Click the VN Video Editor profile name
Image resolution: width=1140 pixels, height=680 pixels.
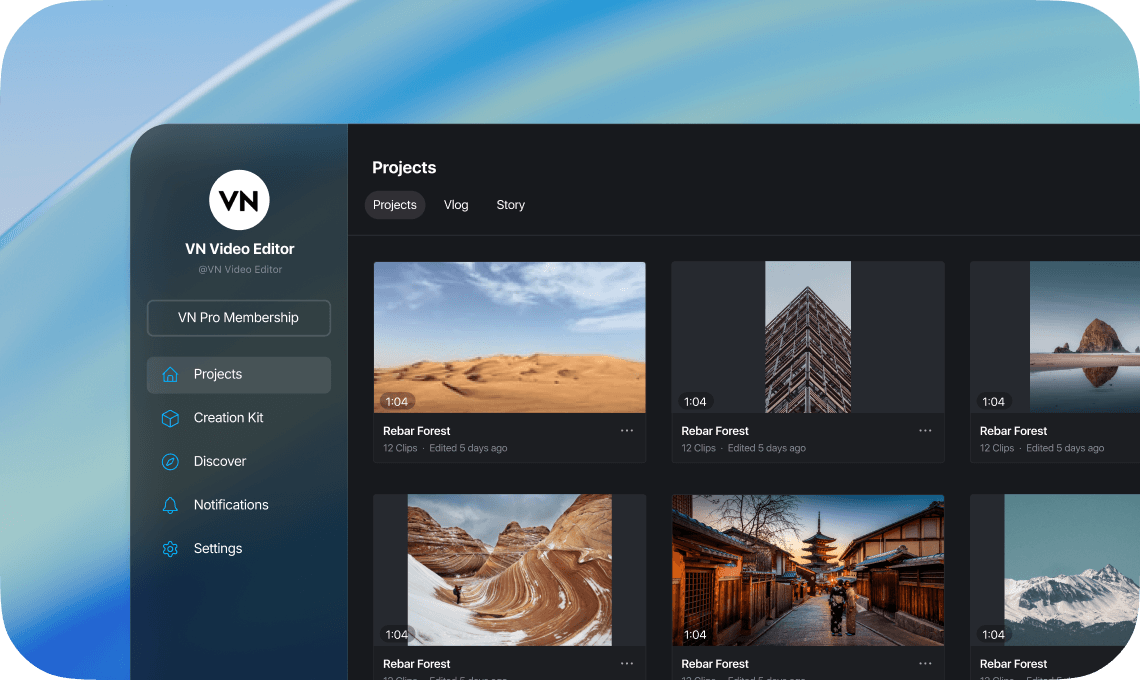(239, 249)
